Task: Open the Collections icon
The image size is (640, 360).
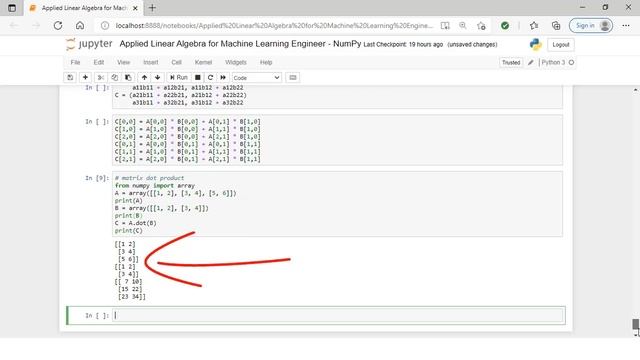Action: (556, 26)
